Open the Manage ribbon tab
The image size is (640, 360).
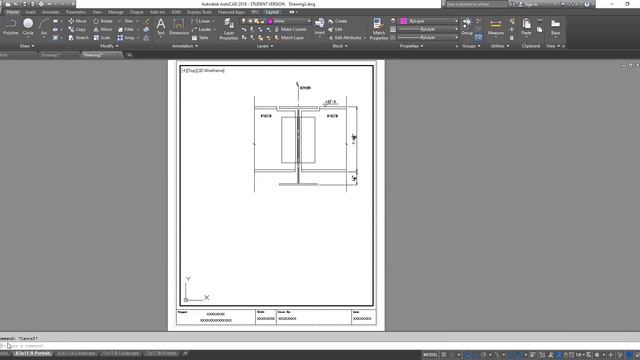click(116, 12)
